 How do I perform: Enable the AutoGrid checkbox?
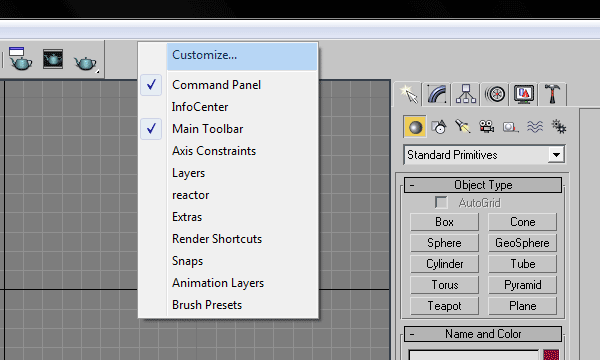click(441, 202)
